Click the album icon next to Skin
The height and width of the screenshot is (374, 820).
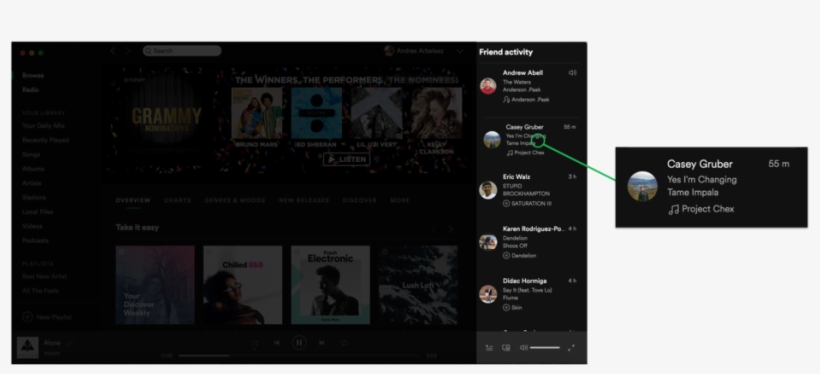pyautogui.click(x=506, y=308)
